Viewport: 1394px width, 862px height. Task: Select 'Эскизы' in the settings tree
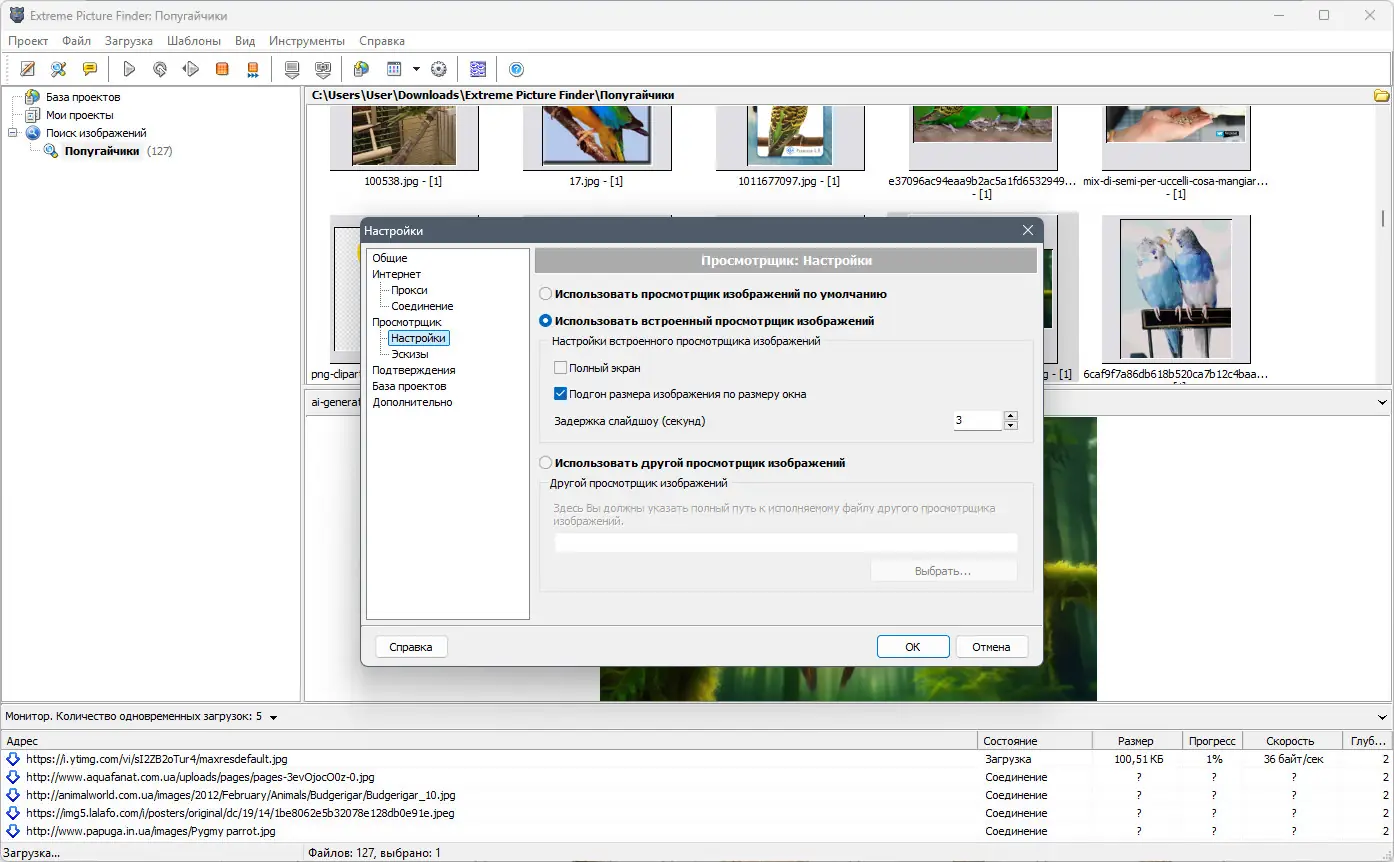pyautogui.click(x=410, y=354)
